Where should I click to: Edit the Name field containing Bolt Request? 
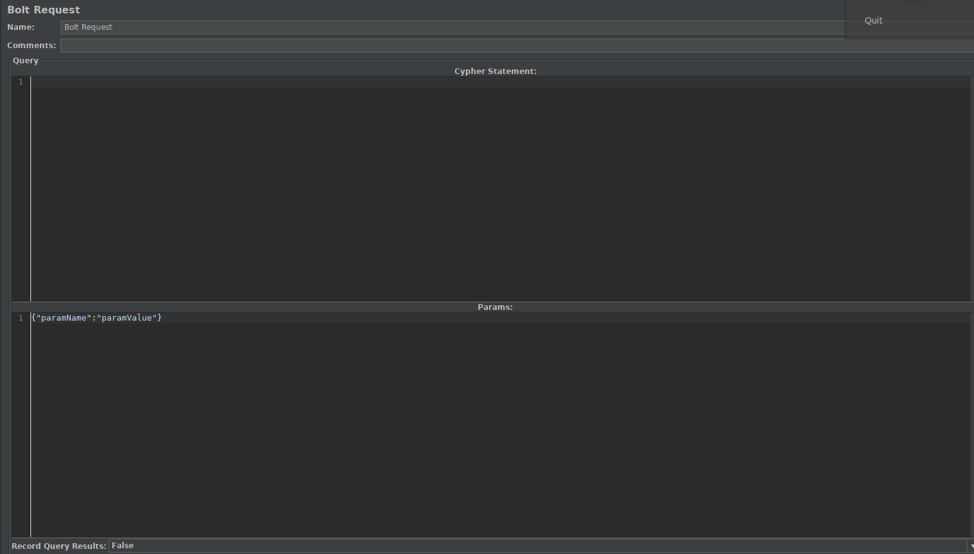click(x=453, y=27)
